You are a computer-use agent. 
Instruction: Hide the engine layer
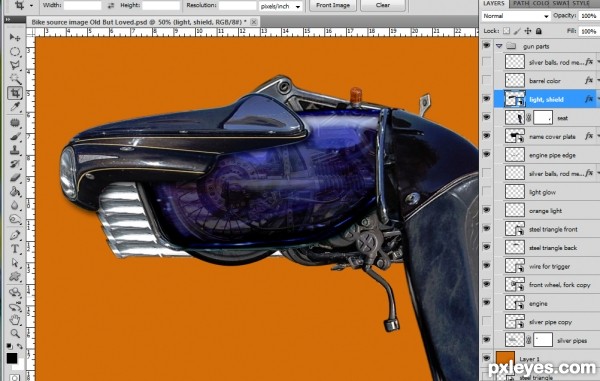coord(486,303)
